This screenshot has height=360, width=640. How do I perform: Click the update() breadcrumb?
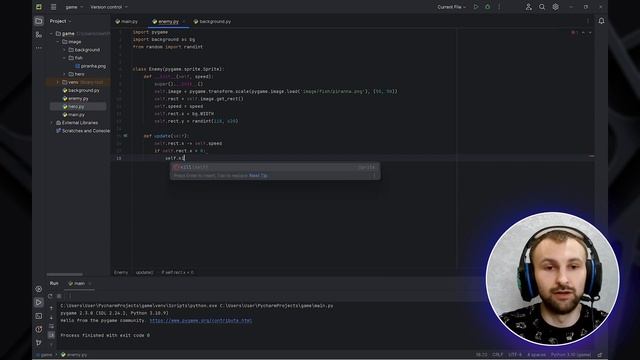[144, 272]
